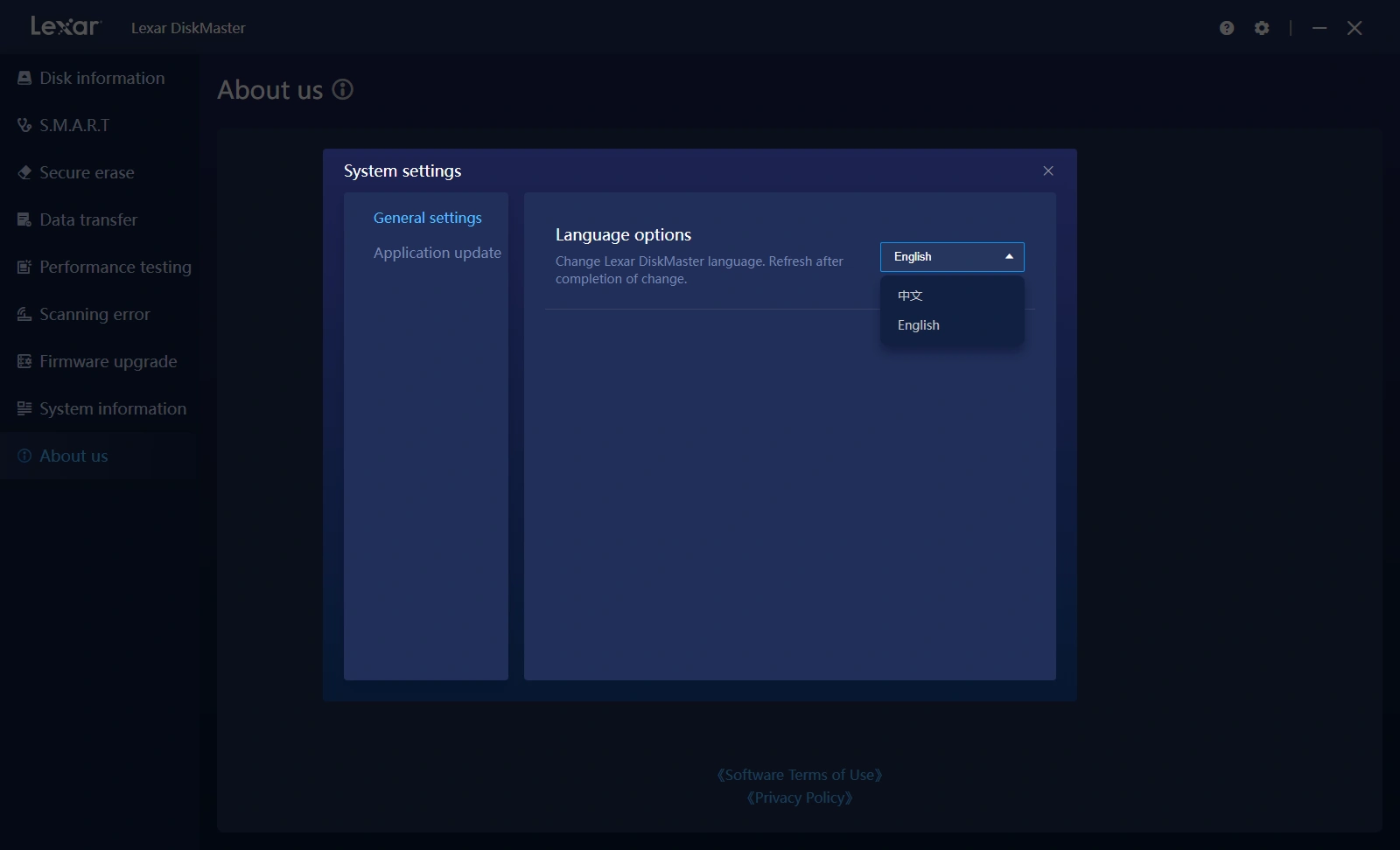Click the Firmware upgrade chip icon
Viewport: 1400px width, 850px height.
24,361
